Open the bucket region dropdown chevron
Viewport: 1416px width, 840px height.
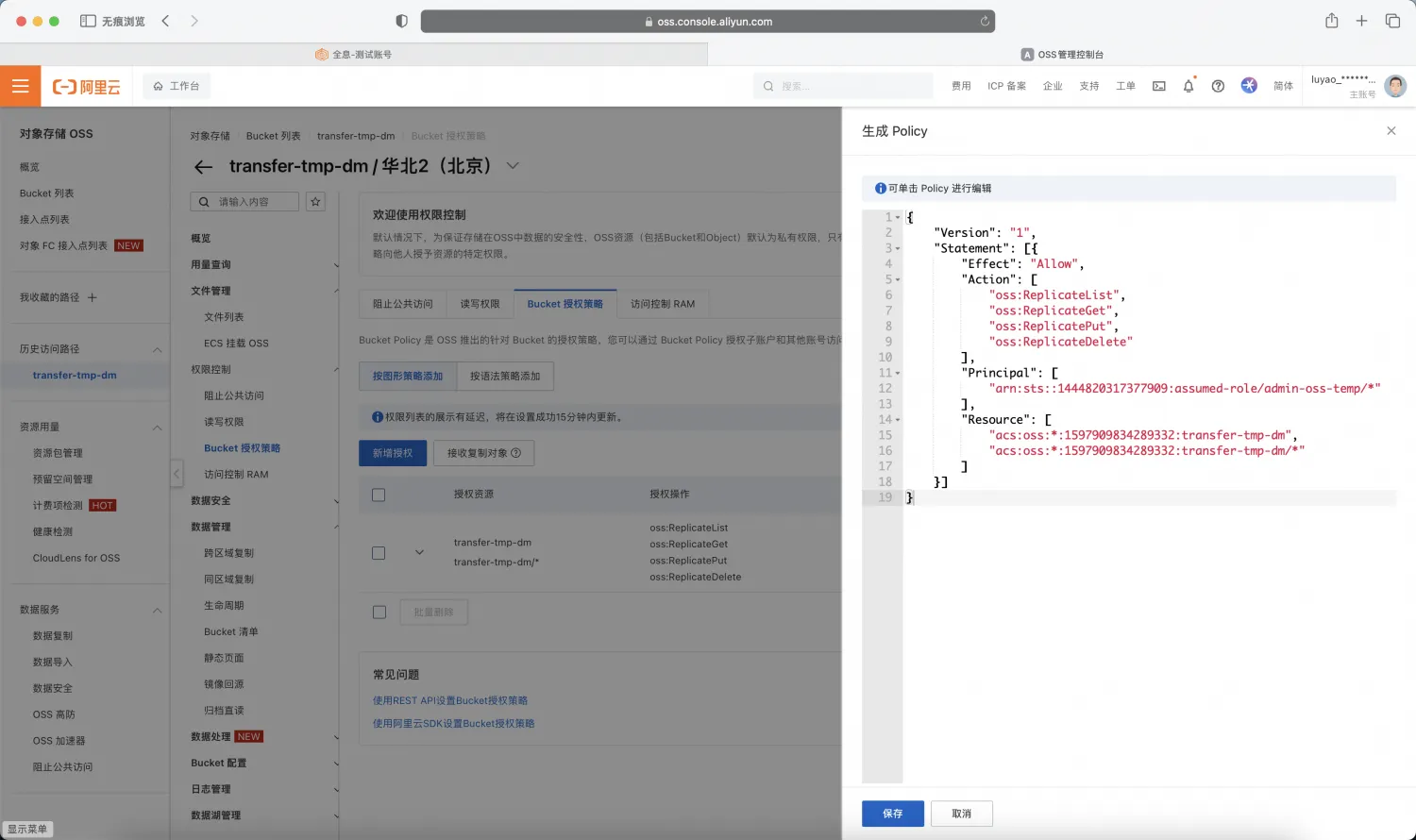point(513,165)
